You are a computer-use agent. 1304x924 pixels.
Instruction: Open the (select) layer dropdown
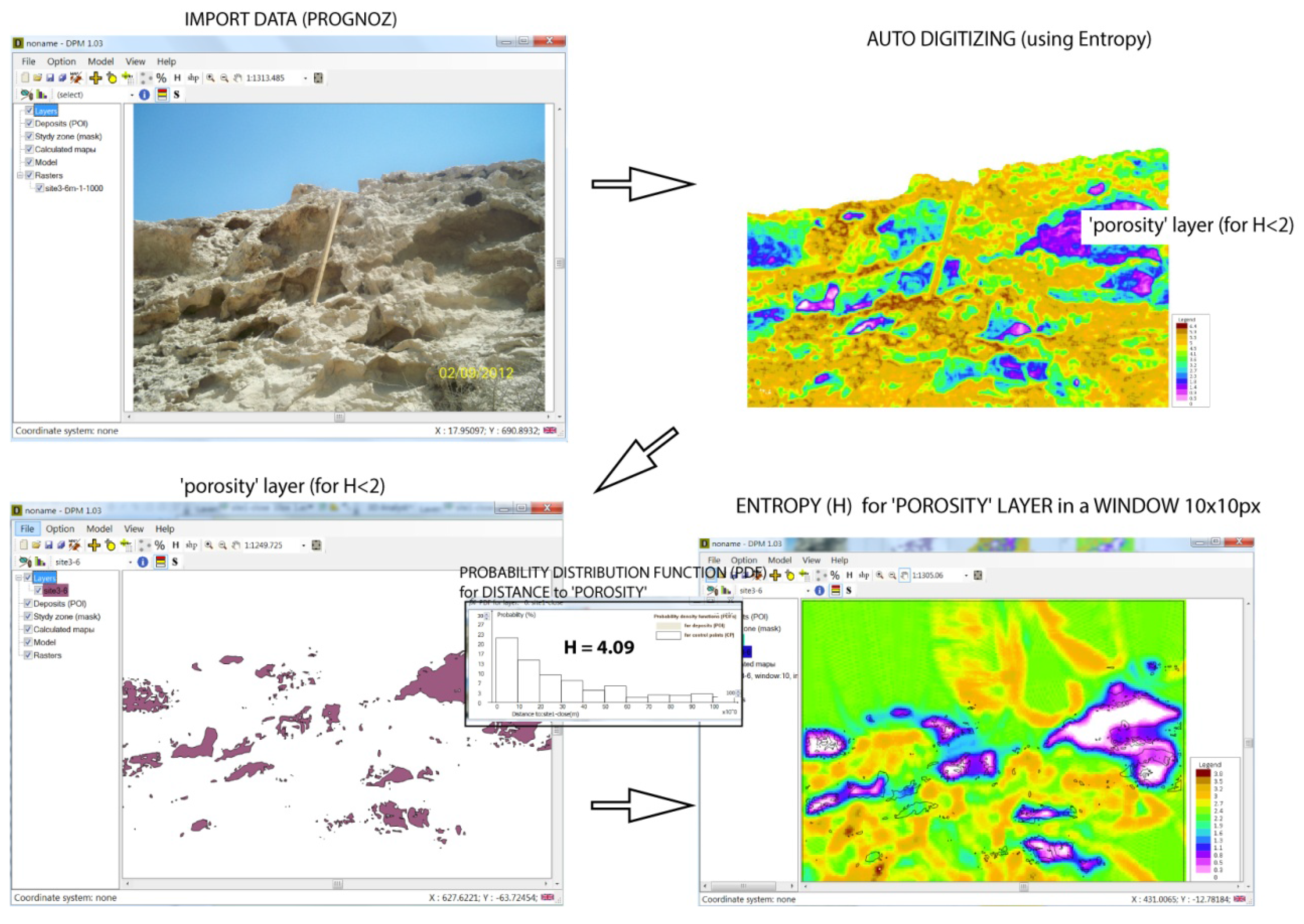tap(131, 95)
